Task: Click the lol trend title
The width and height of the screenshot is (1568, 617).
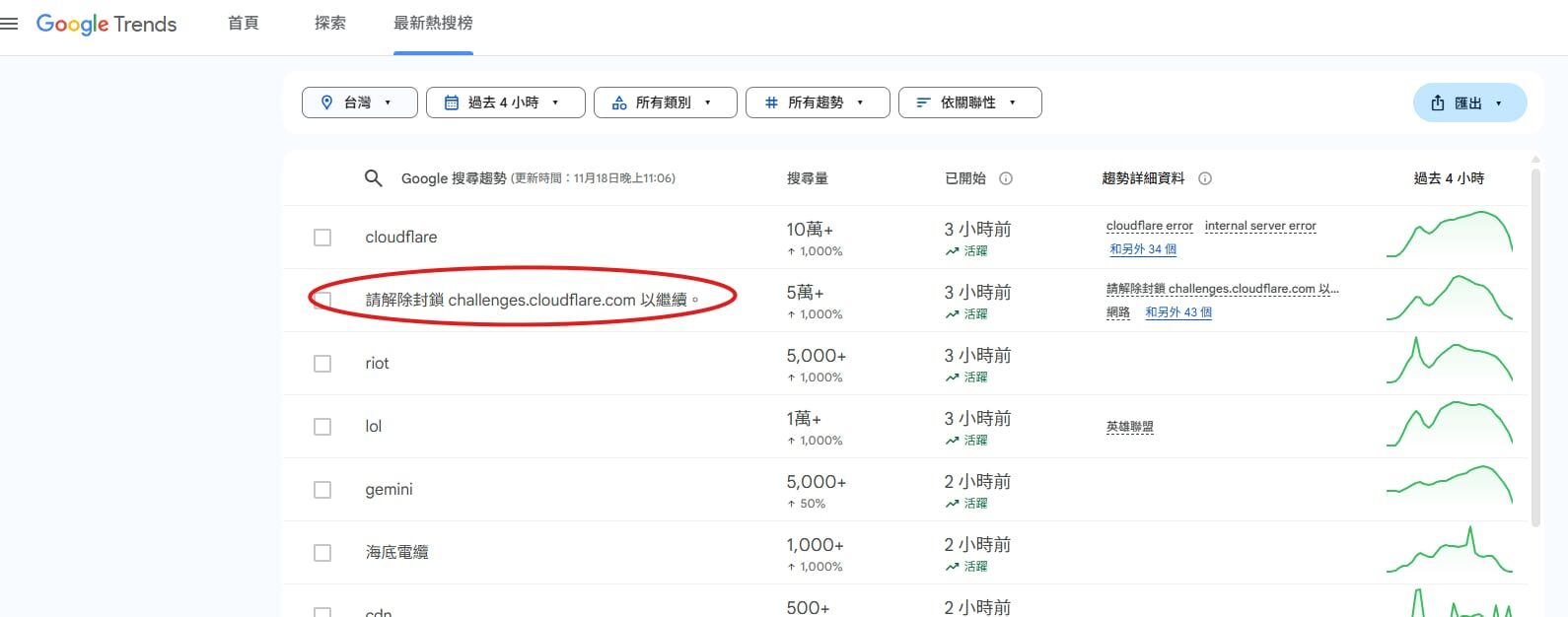Action: [373, 427]
